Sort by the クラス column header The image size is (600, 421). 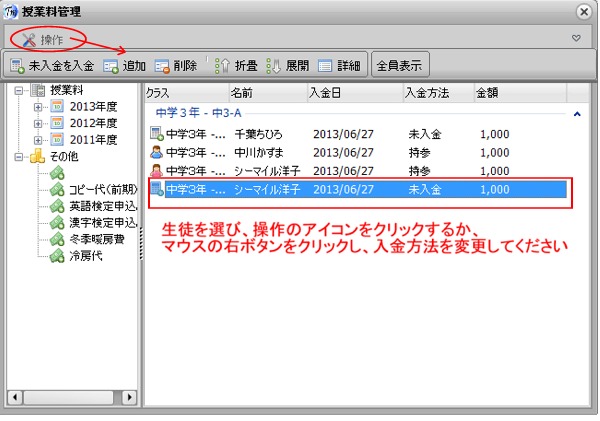click(187, 93)
